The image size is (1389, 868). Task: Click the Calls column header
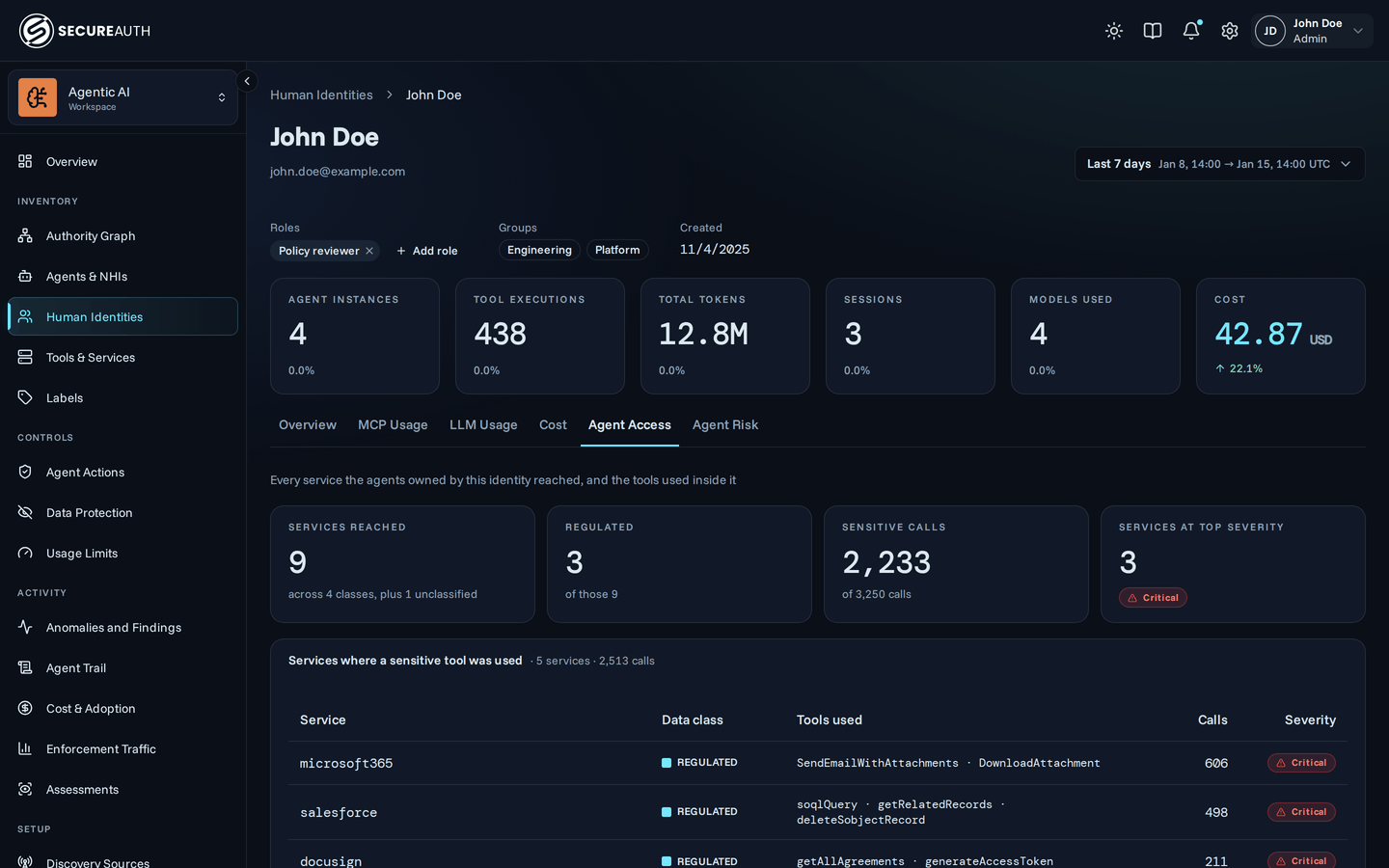pos(1212,719)
